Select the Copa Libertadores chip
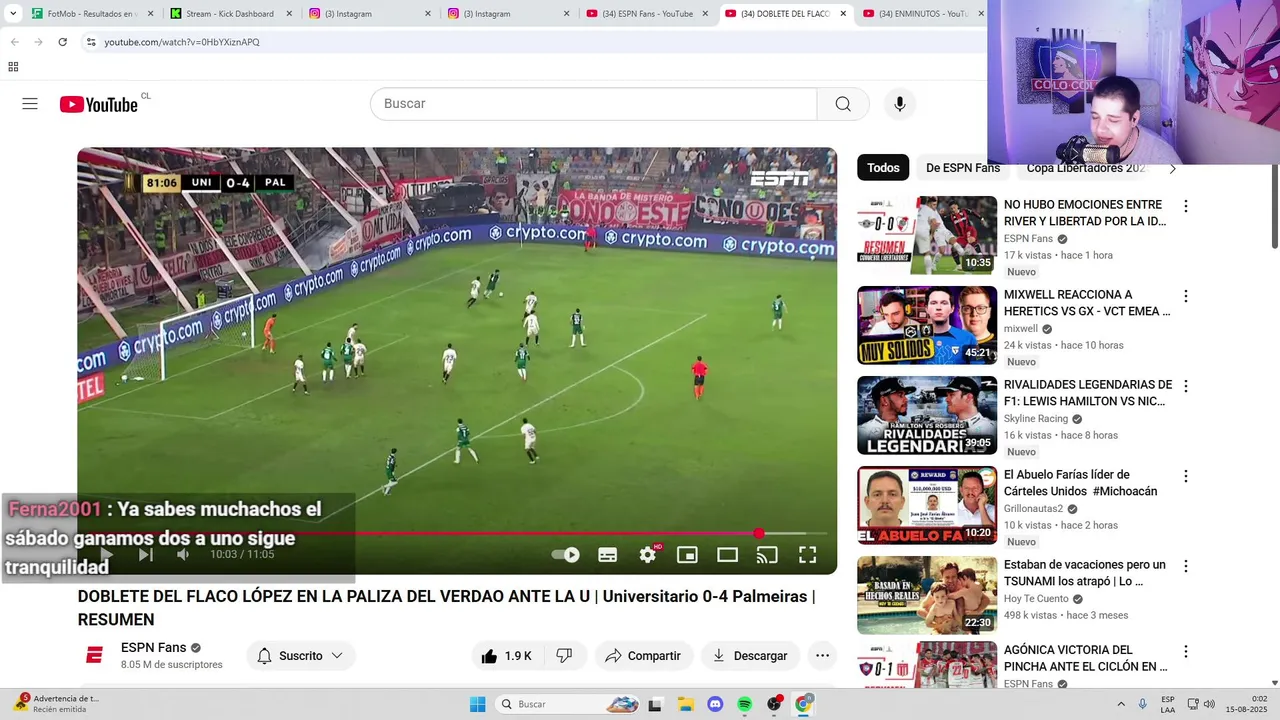The image size is (1280, 720). coord(1087,168)
